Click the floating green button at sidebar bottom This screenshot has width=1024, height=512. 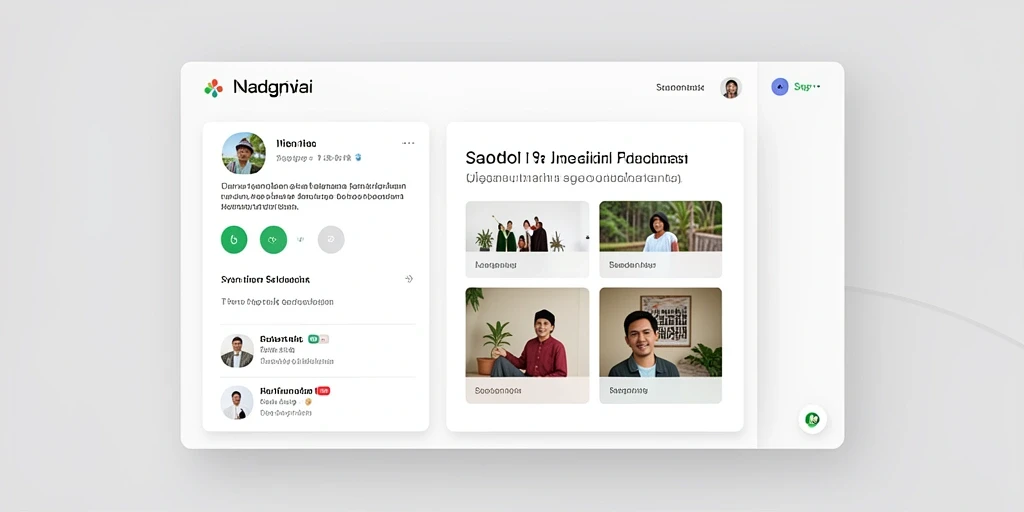812,419
